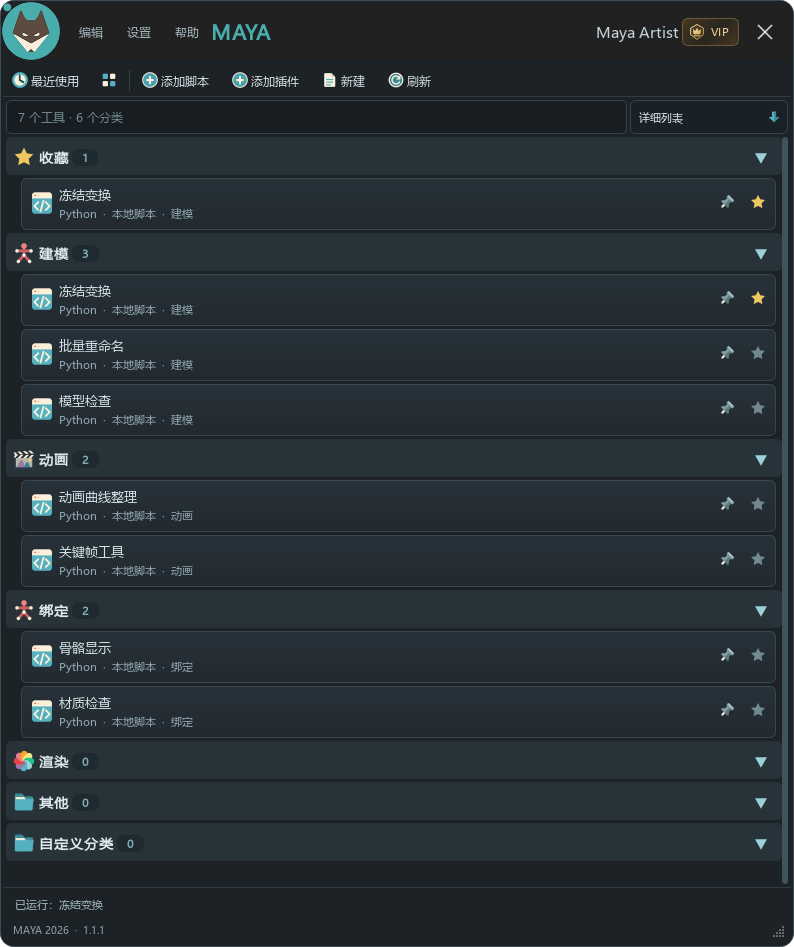
Task: Focus the tool search field
Action: pos(316,117)
